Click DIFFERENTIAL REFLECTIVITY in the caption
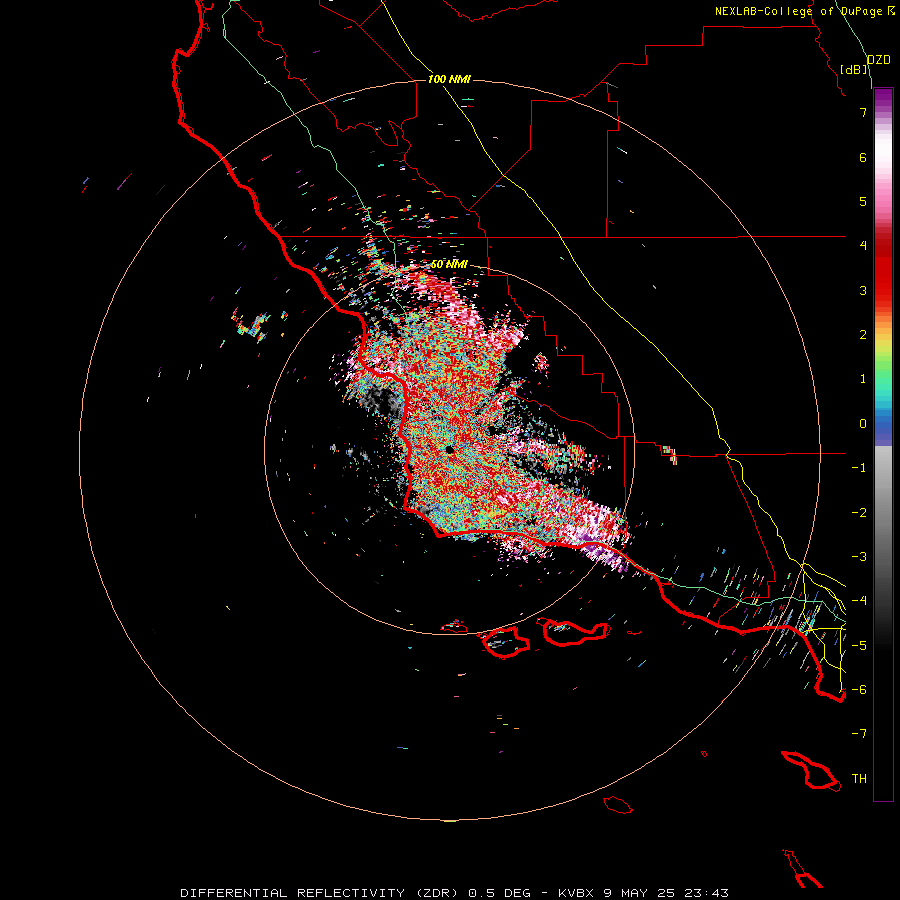Image resolution: width=900 pixels, height=900 pixels. click(x=292, y=893)
